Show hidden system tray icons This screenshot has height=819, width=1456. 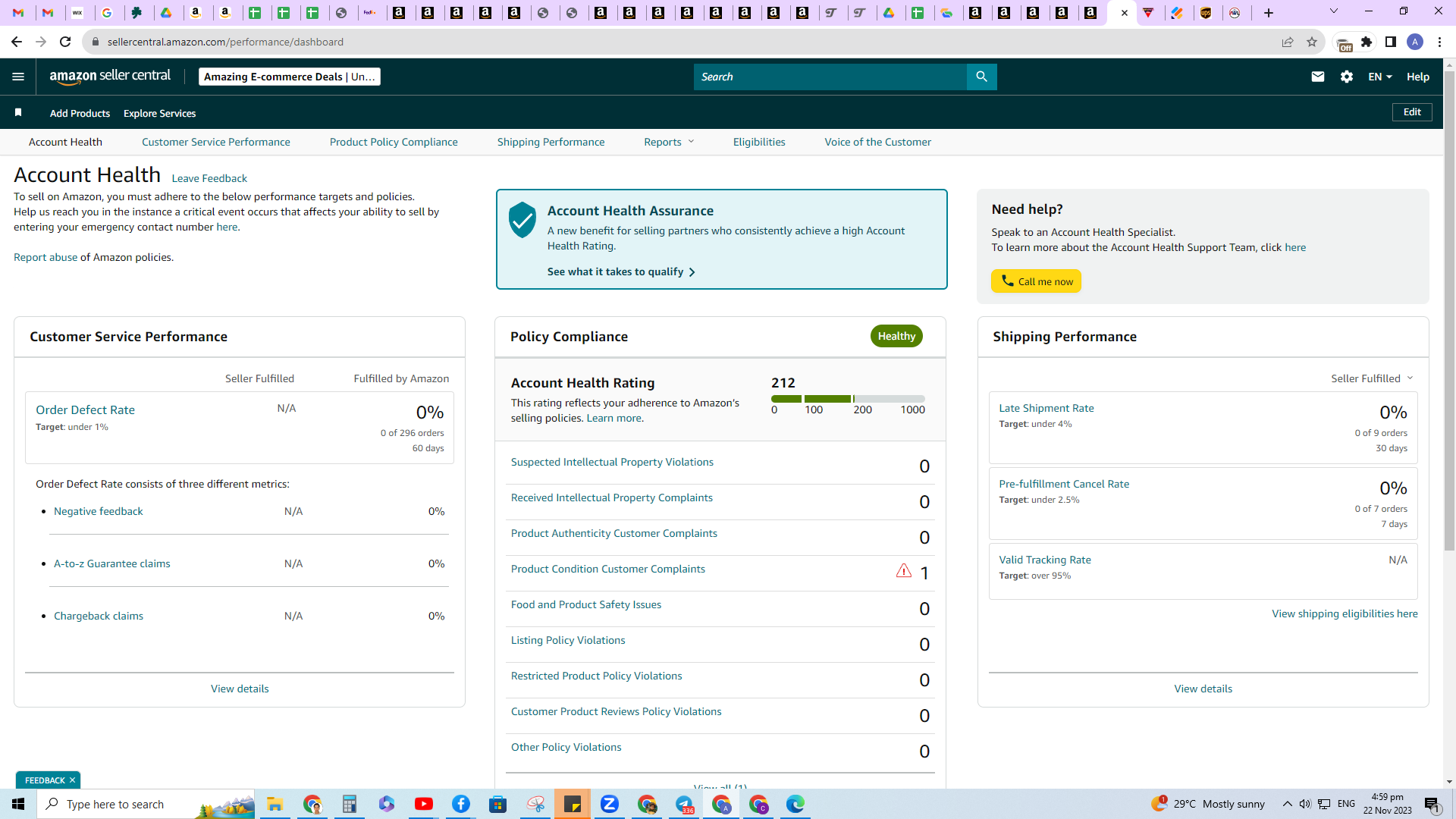click(1288, 804)
